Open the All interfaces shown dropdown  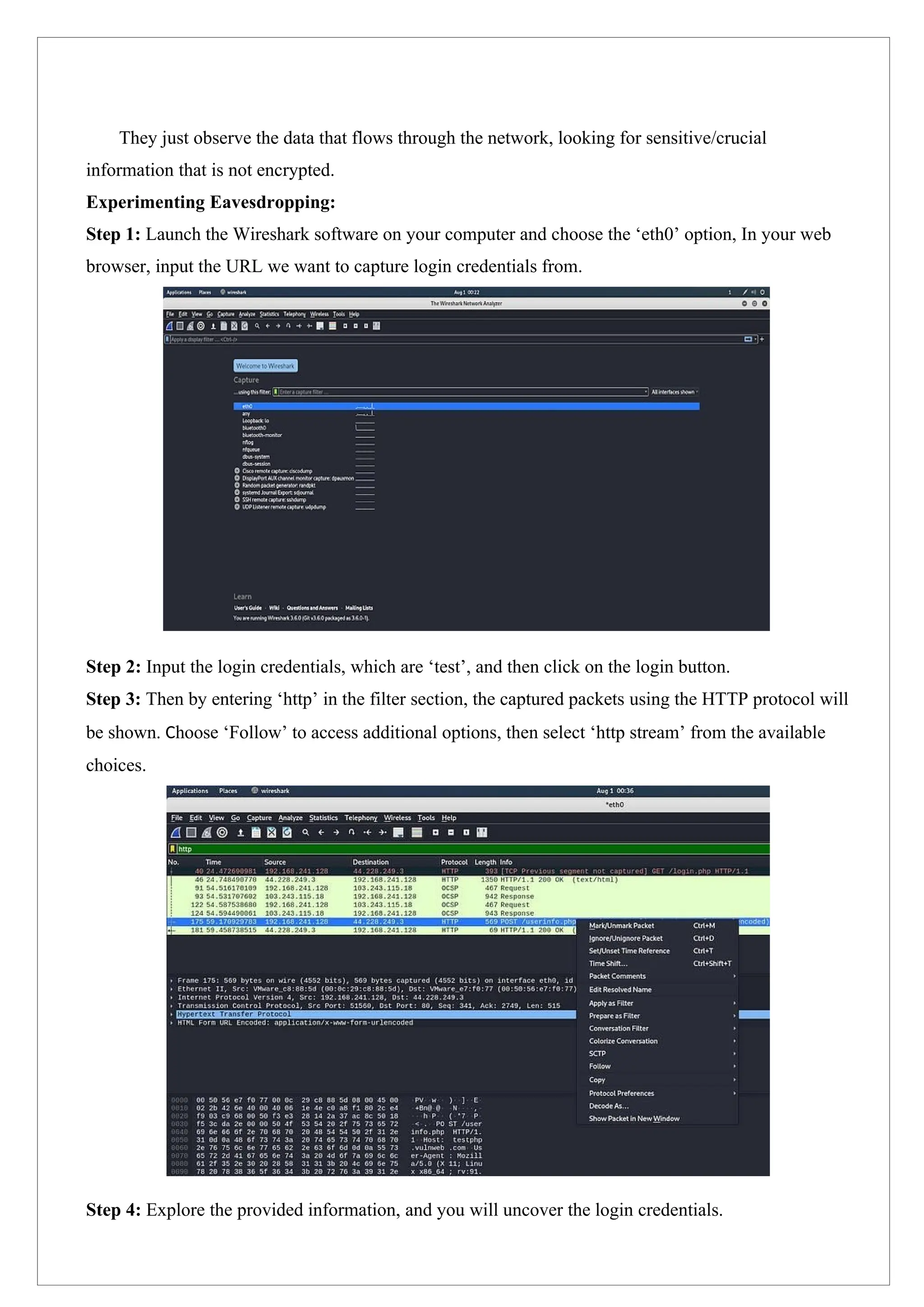(x=674, y=392)
